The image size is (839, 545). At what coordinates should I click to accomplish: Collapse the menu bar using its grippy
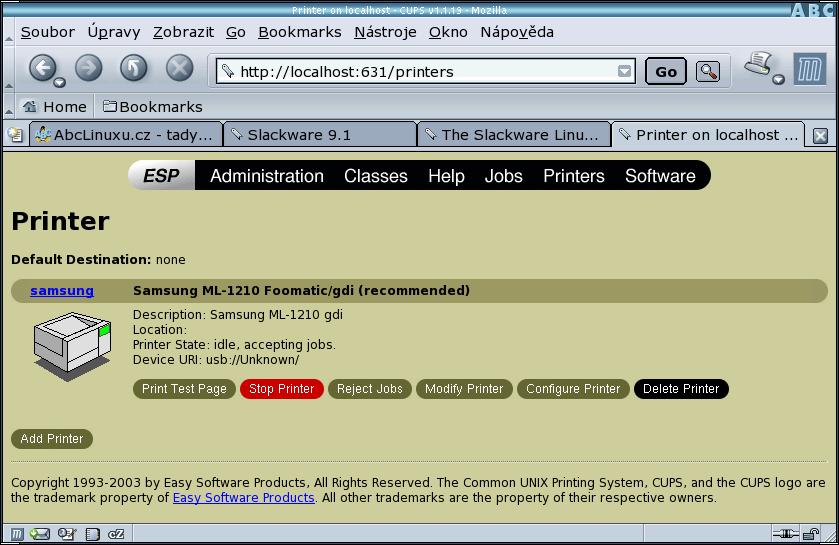[9, 32]
